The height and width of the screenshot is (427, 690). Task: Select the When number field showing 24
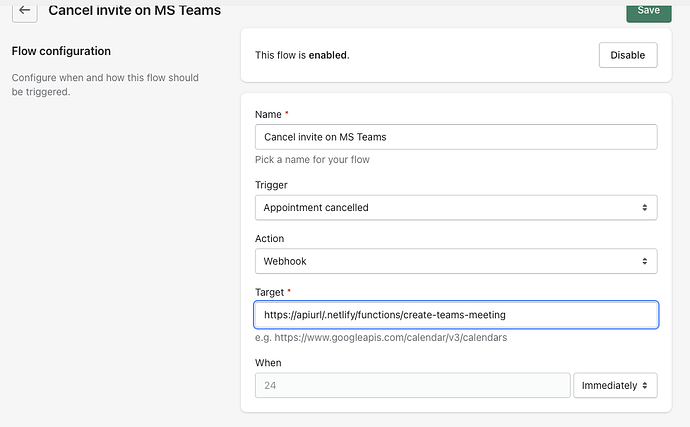click(x=412, y=385)
